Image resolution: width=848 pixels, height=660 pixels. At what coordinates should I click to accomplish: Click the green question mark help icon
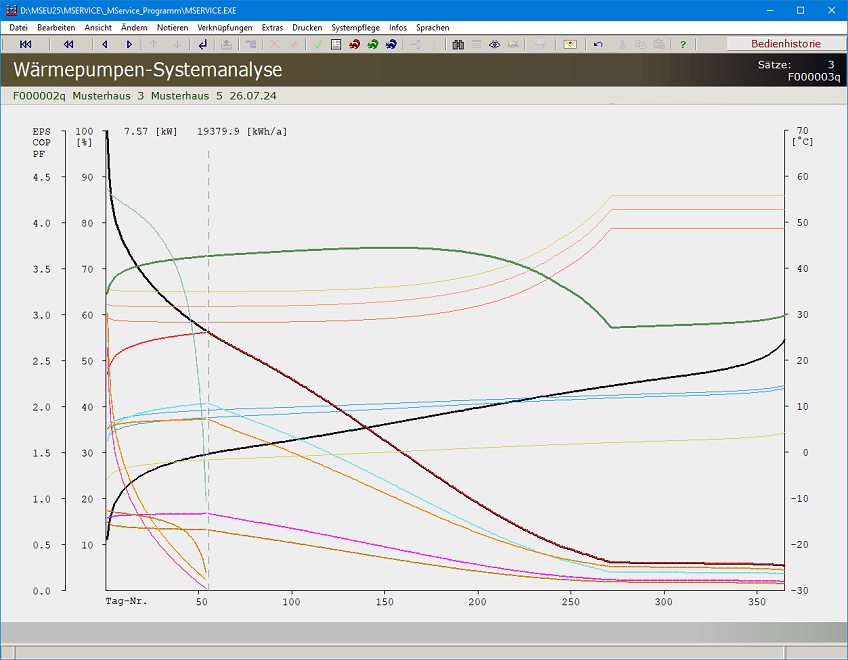point(683,44)
